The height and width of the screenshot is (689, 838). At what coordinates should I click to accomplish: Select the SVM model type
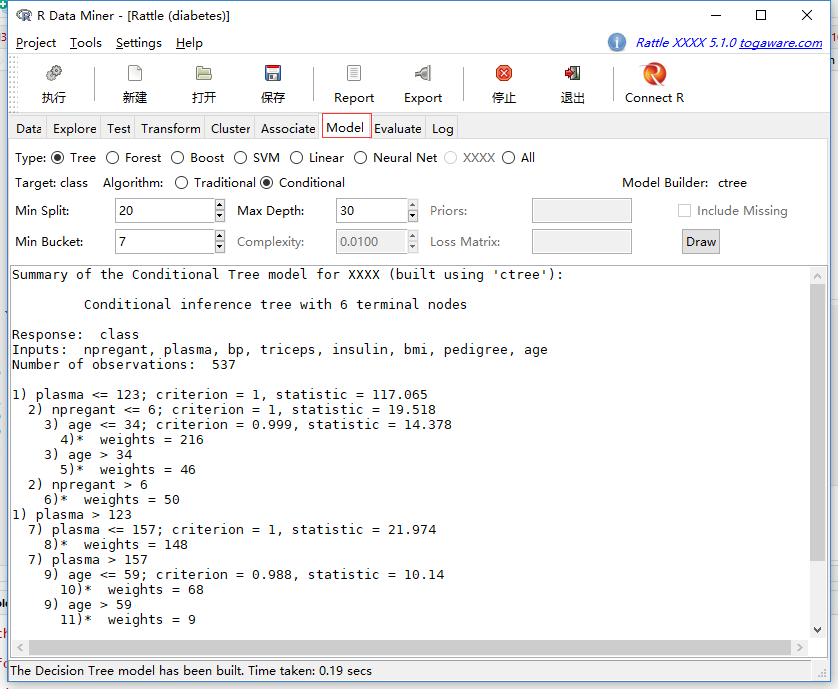[x=240, y=158]
